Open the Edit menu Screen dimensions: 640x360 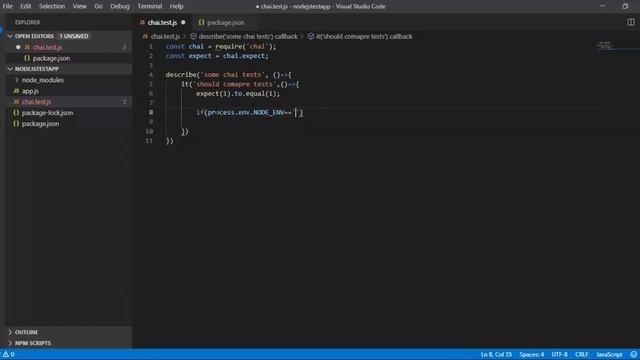click(25, 6)
